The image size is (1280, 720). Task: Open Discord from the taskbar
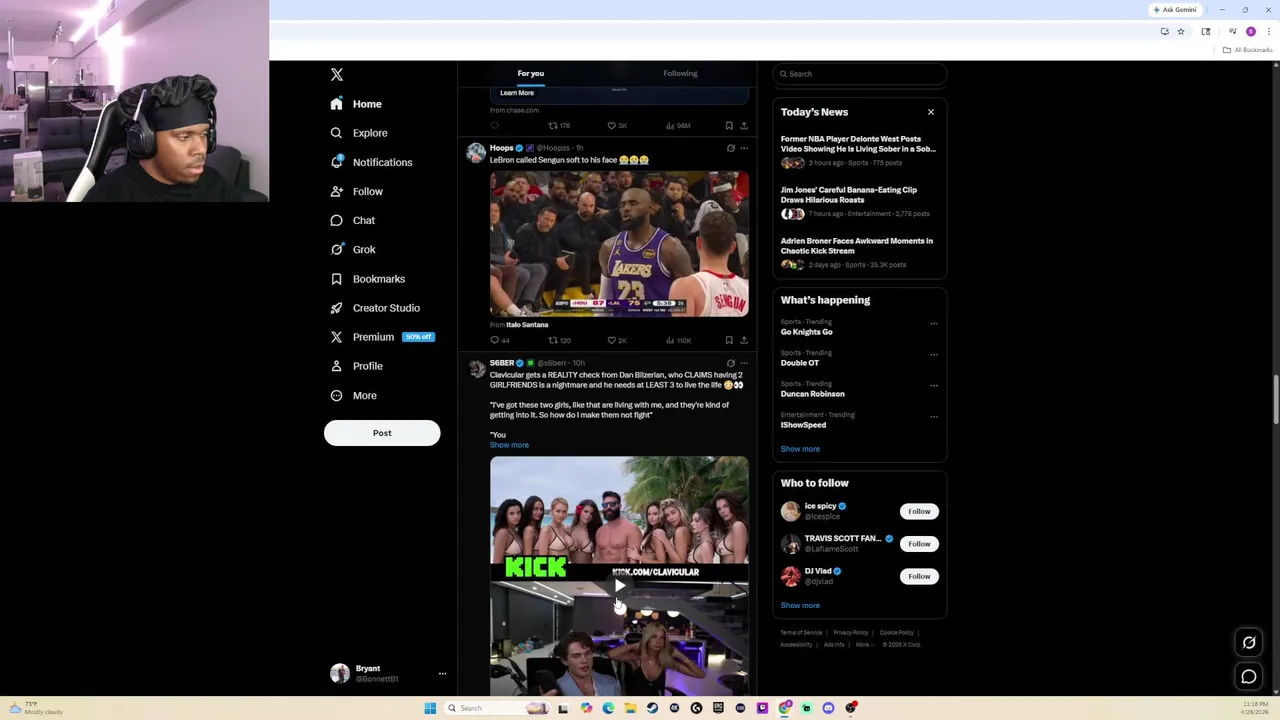(x=828, y=708)
